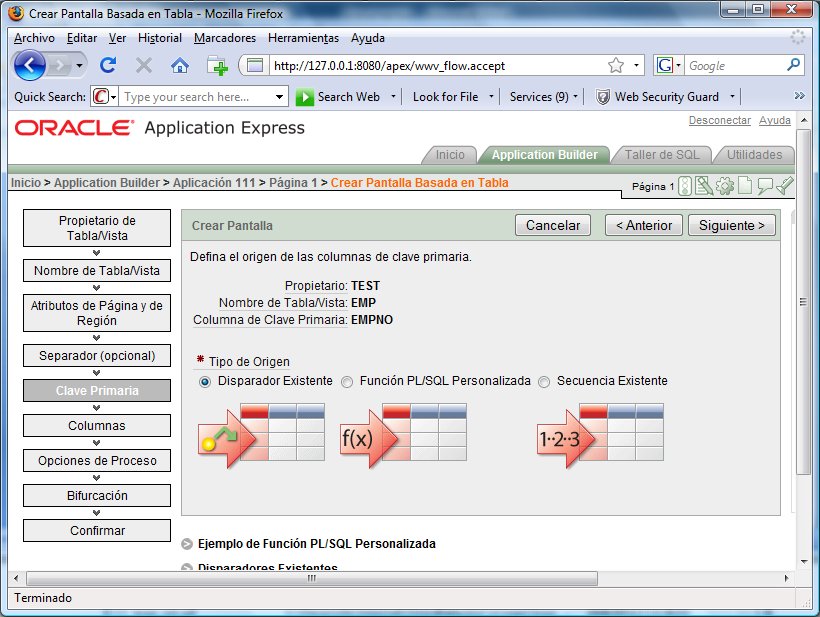Open the Web Security Guard dropdown arrow
Image resolution: width=820 pixels, height=617 pixels.
[732, 97]
